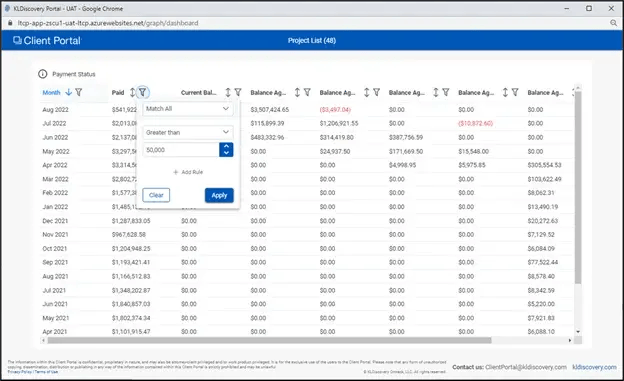Click the horizontal table scrollbar
This screenshot has width=624, height=381.
click(269, 340)
